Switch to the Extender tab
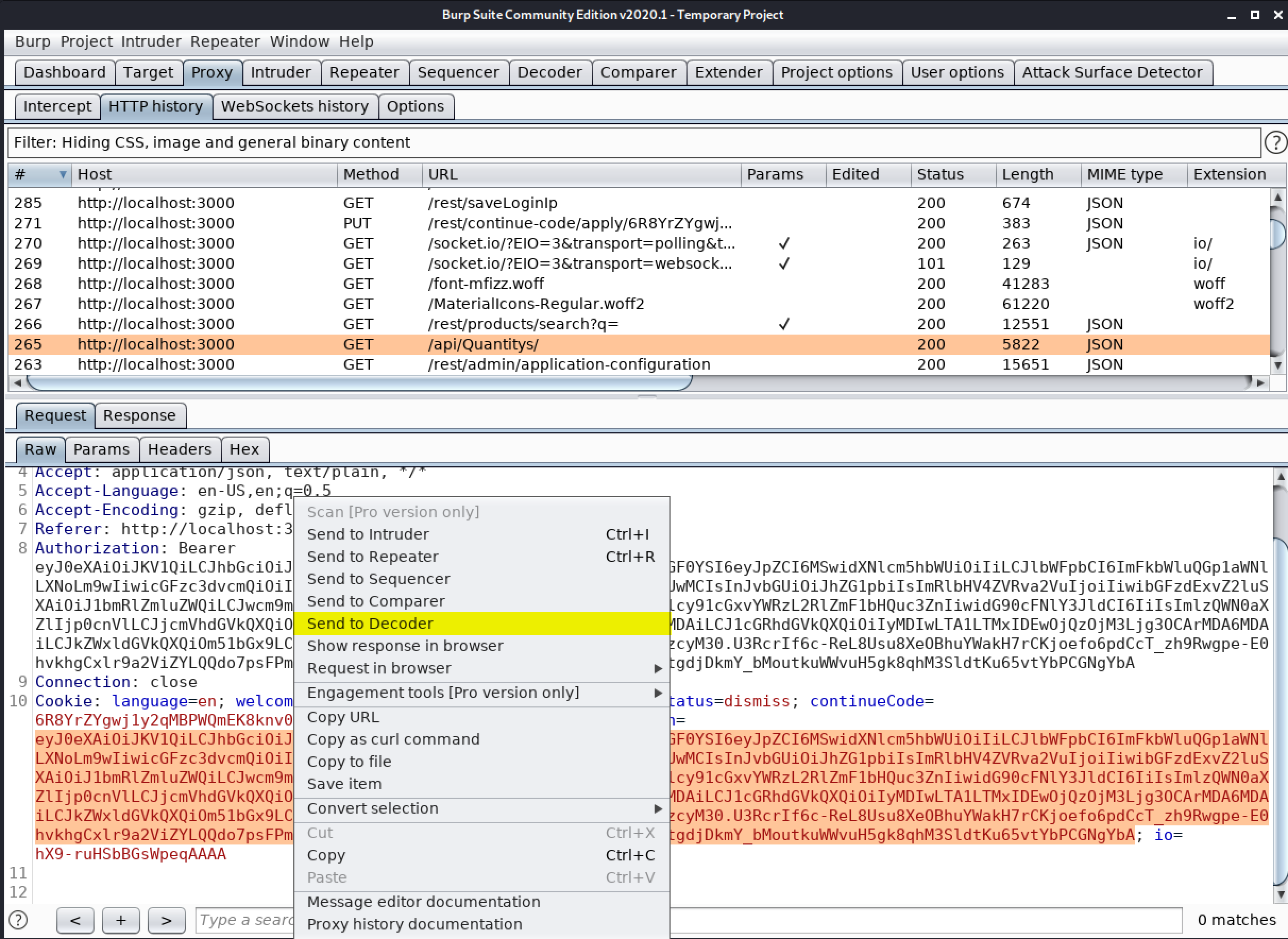This screenshot has width=1288, height=939. pos(729,73)
